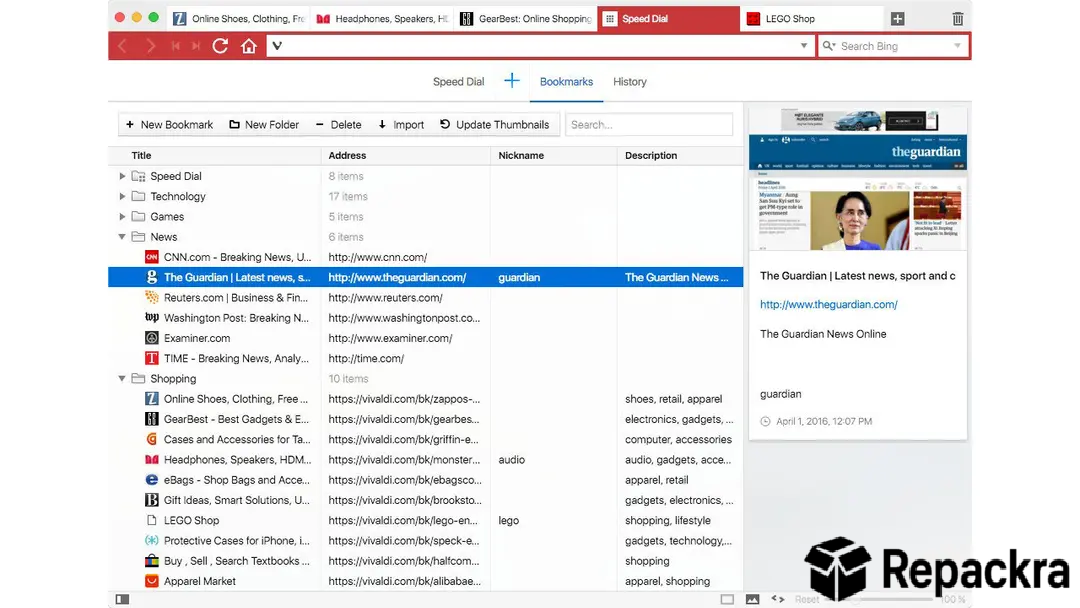
Task: Click the CNN favicon in list
Action: click(152, 257)
